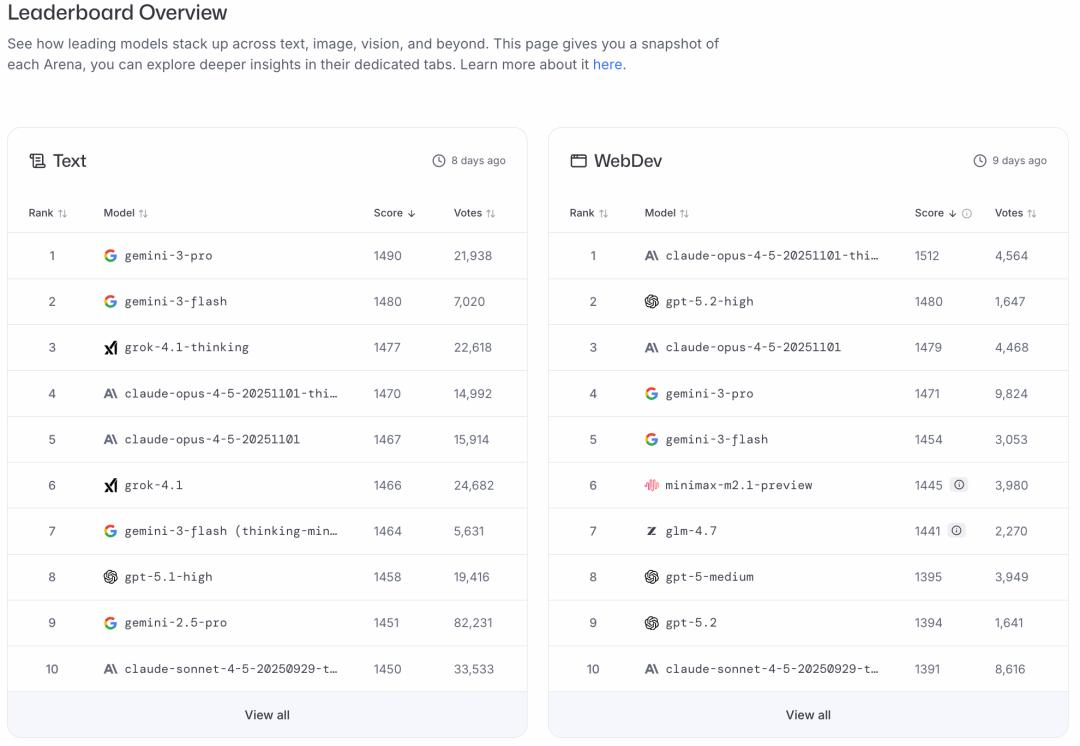Open the 'here' learn more link
This screenshot has width=1080, height=746.
(x=607, y=65)
